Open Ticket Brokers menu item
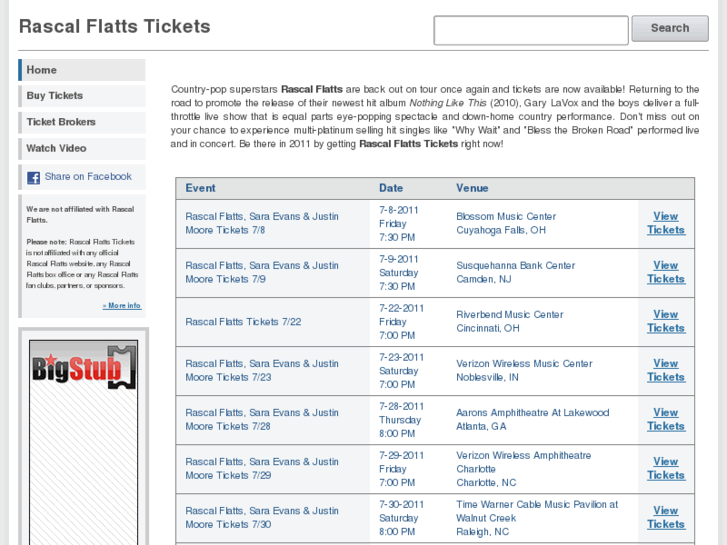This screenshot has height=545, width=727. click(82, 122)
